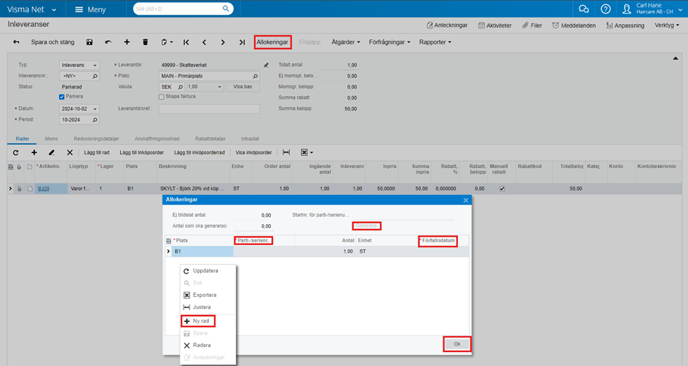This screenshot has height=366, width=688.
Task: Click the Allokeringar button
Action: pos(272,42)
